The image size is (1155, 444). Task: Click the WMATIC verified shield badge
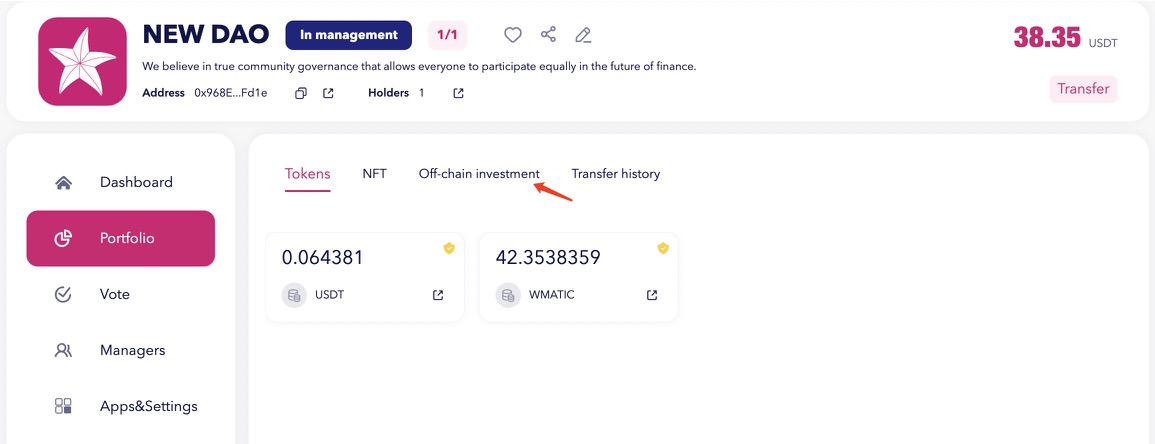(x=663, y=249)
